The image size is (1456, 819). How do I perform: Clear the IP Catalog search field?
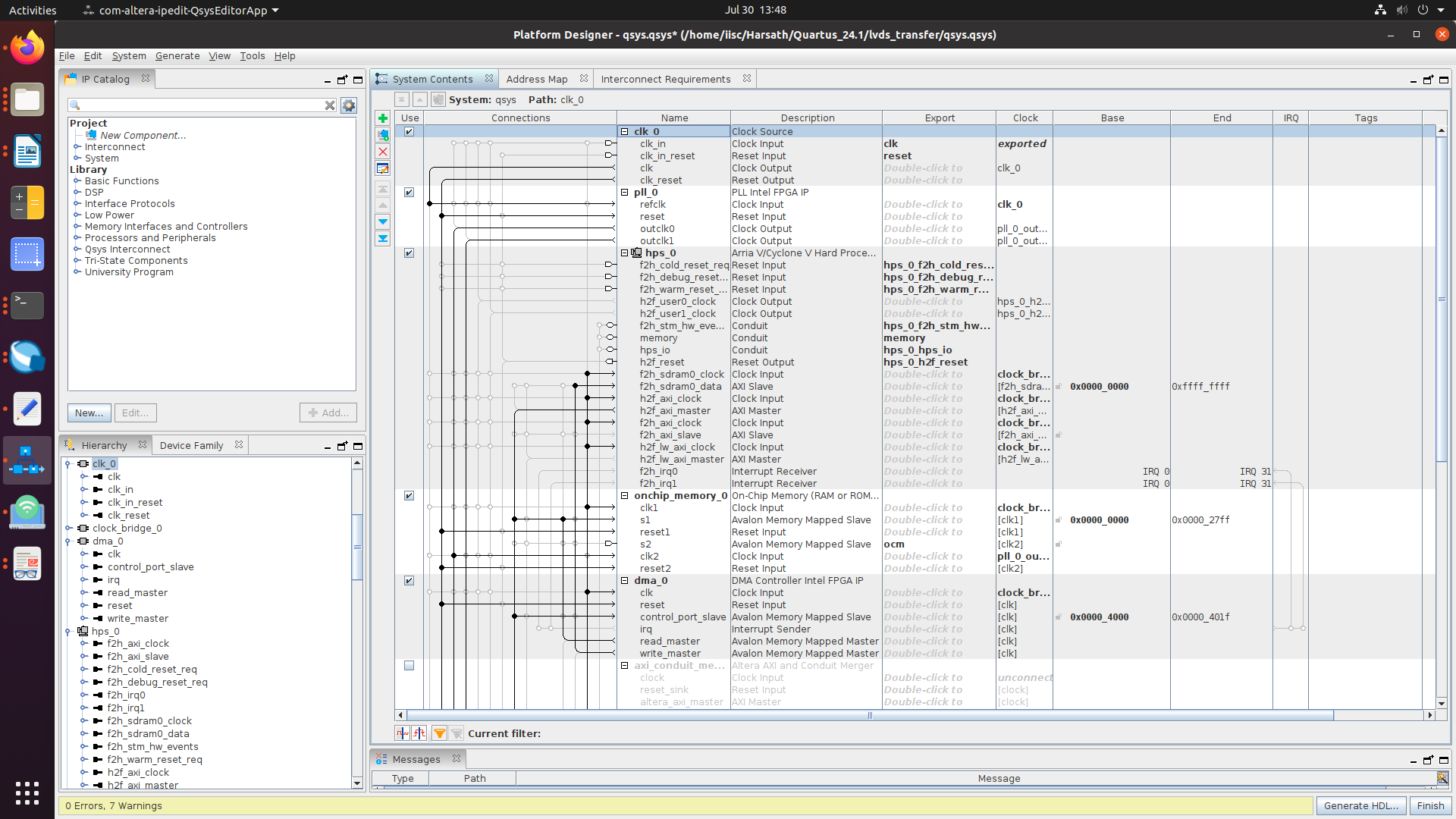330,105
